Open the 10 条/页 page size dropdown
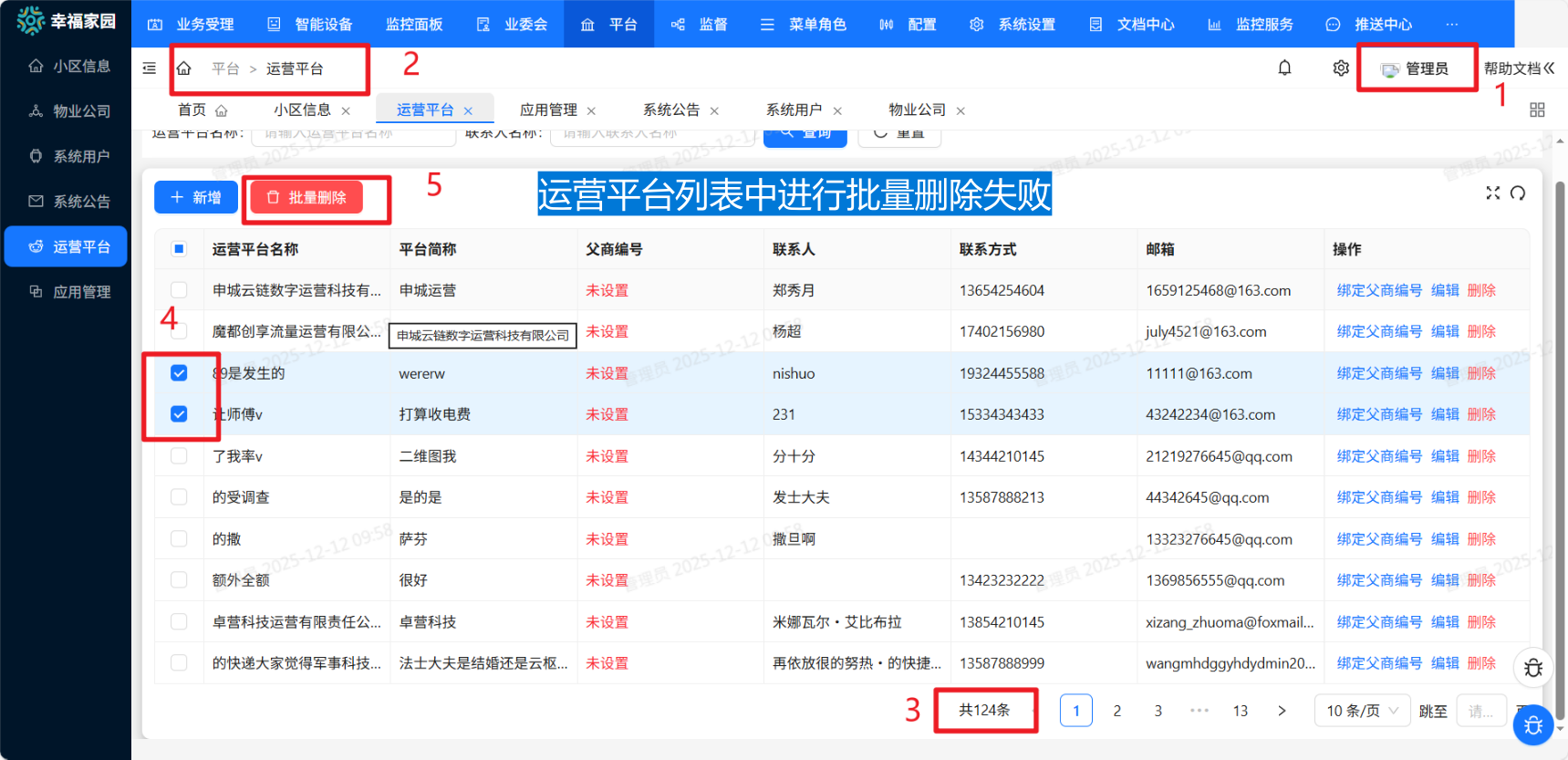1568x760 pixels. coord(1362,711)
